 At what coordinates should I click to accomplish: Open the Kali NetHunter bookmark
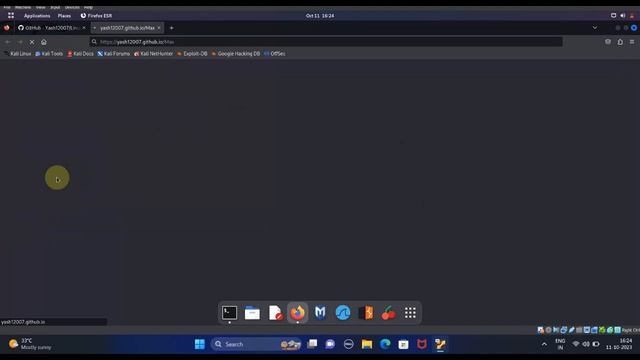[153, 53]
